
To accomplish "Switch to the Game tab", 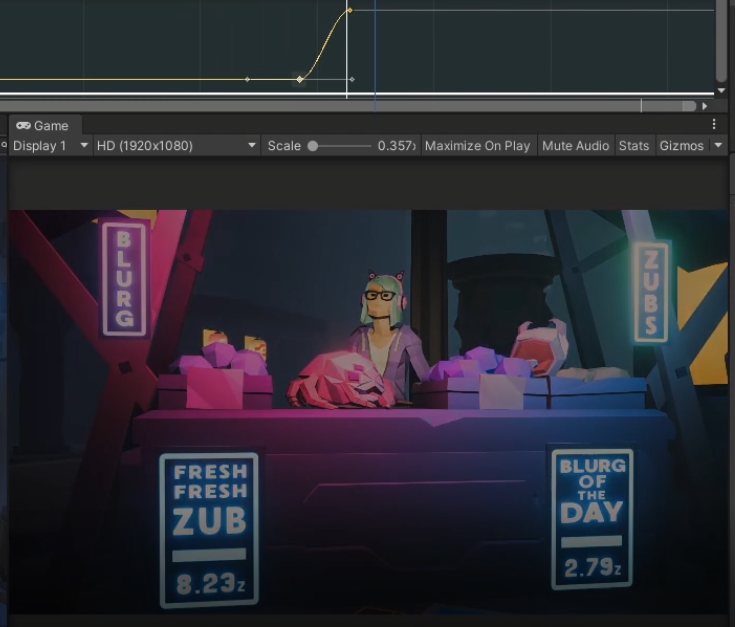I will [45, 126].
